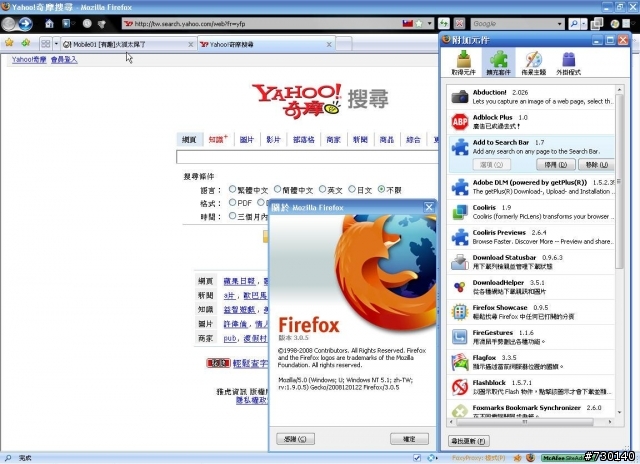Click the green reload button
Viewport: 640px width, 464px height.
(444, 24)
